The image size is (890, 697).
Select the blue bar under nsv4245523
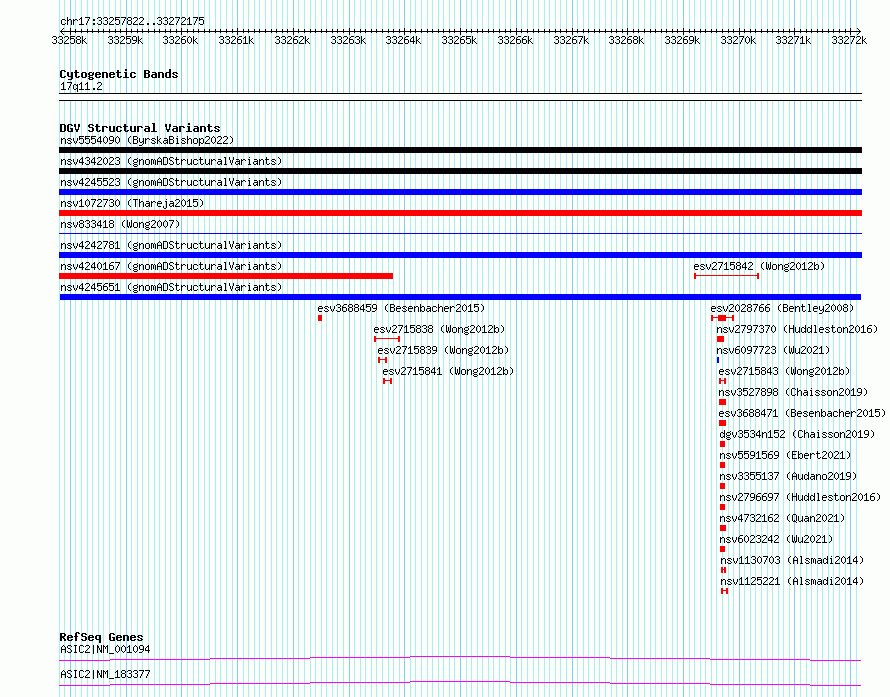click(460, 192)
